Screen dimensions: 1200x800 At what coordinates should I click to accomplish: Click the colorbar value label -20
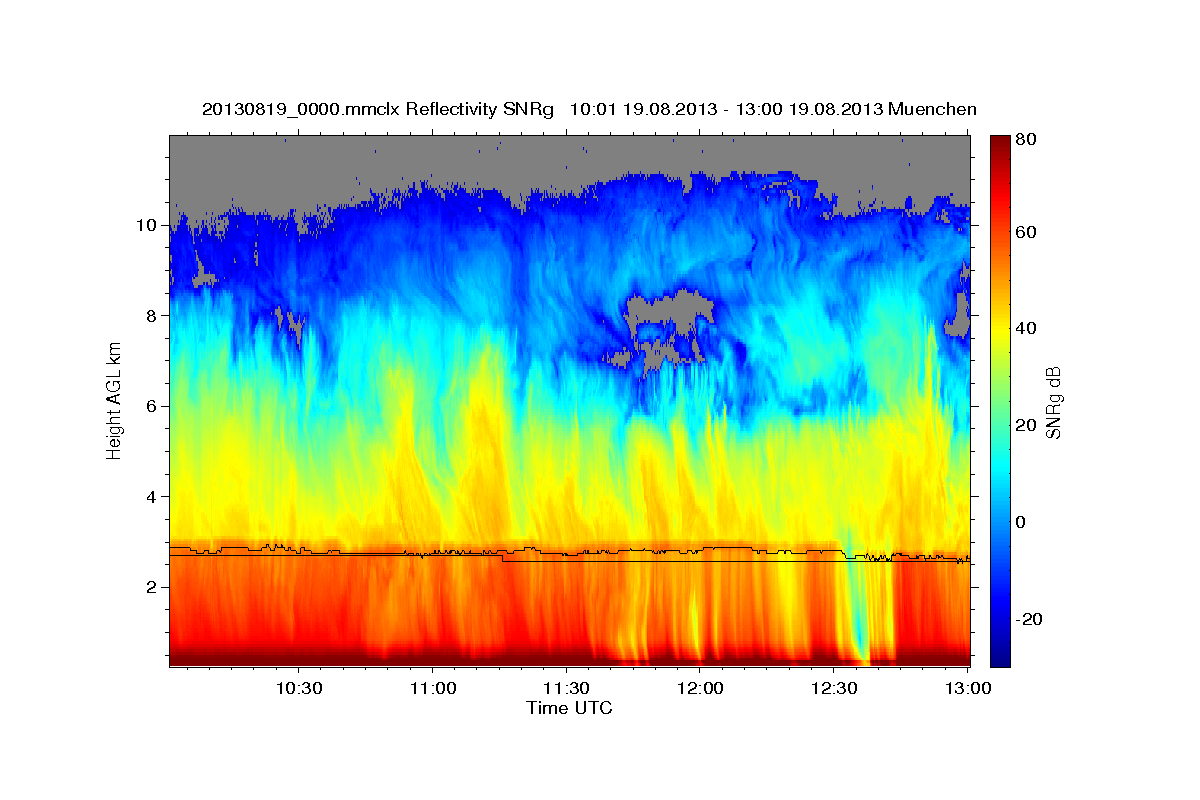coord(1030,619)
